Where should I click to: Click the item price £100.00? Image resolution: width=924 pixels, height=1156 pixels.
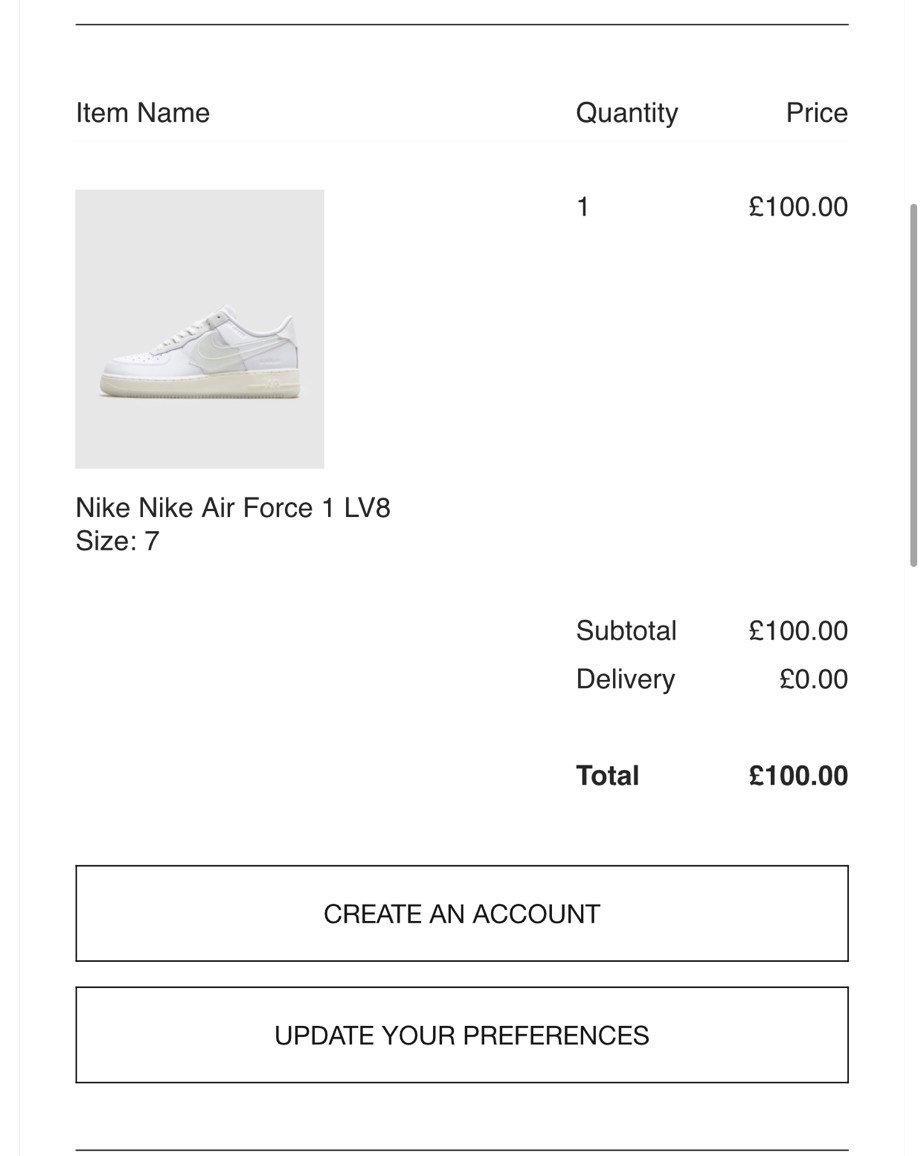click(798, 207)
